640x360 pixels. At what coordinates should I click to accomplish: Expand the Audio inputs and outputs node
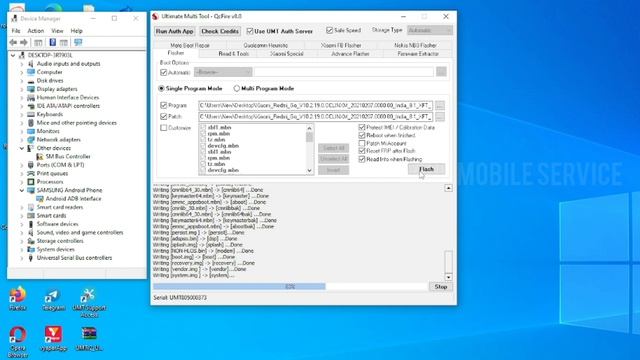[22, 64]
